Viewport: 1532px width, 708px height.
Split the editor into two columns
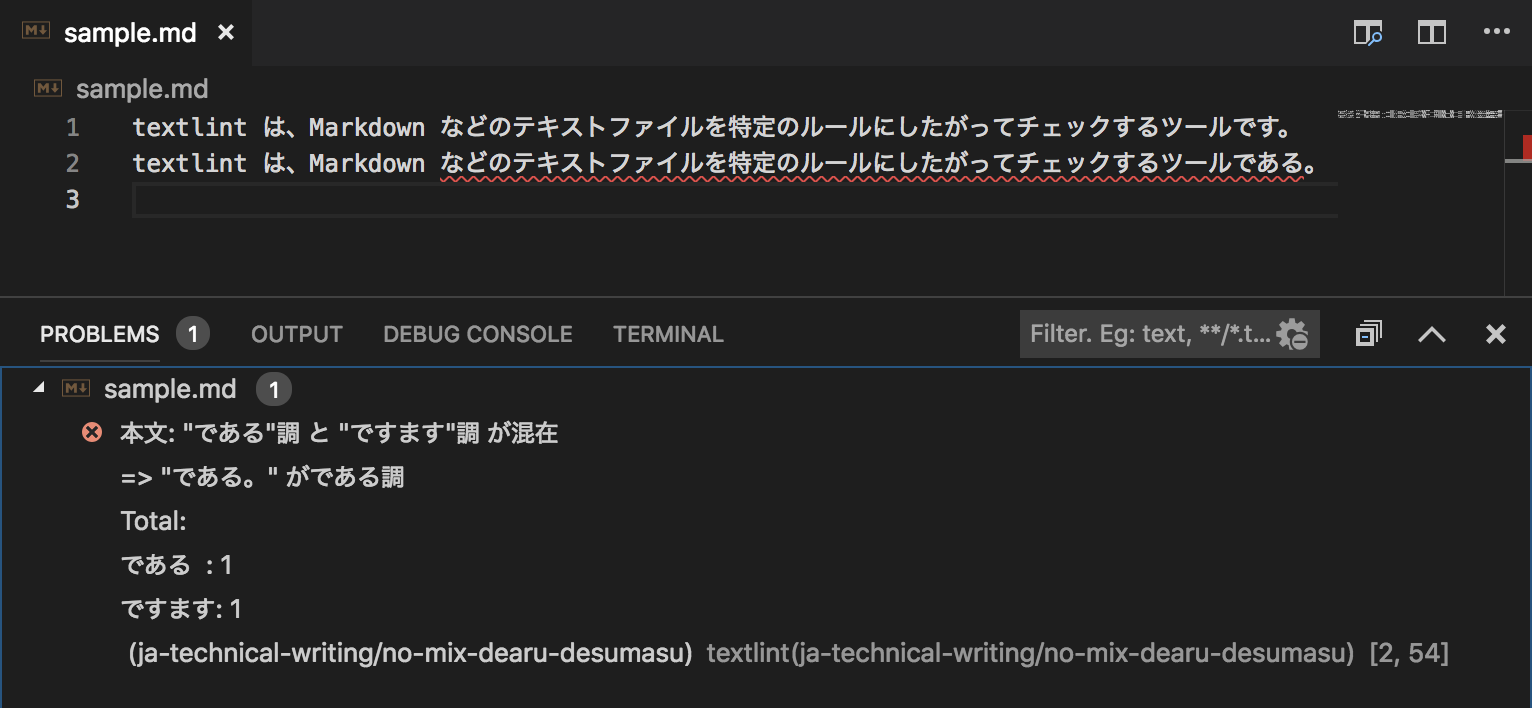coord(1431,32)
